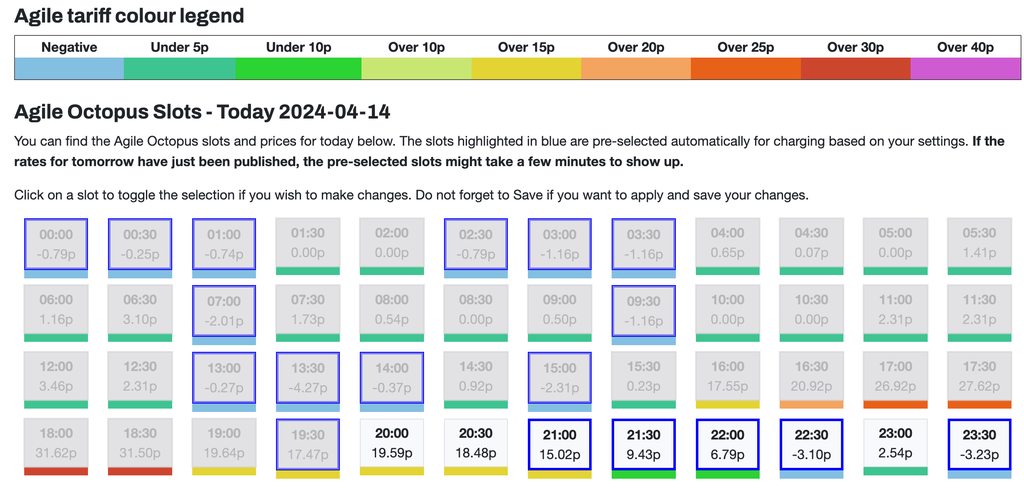Click the Over 30p legend label
This screenshot has height=500, width=1024.
coord(855,47)
